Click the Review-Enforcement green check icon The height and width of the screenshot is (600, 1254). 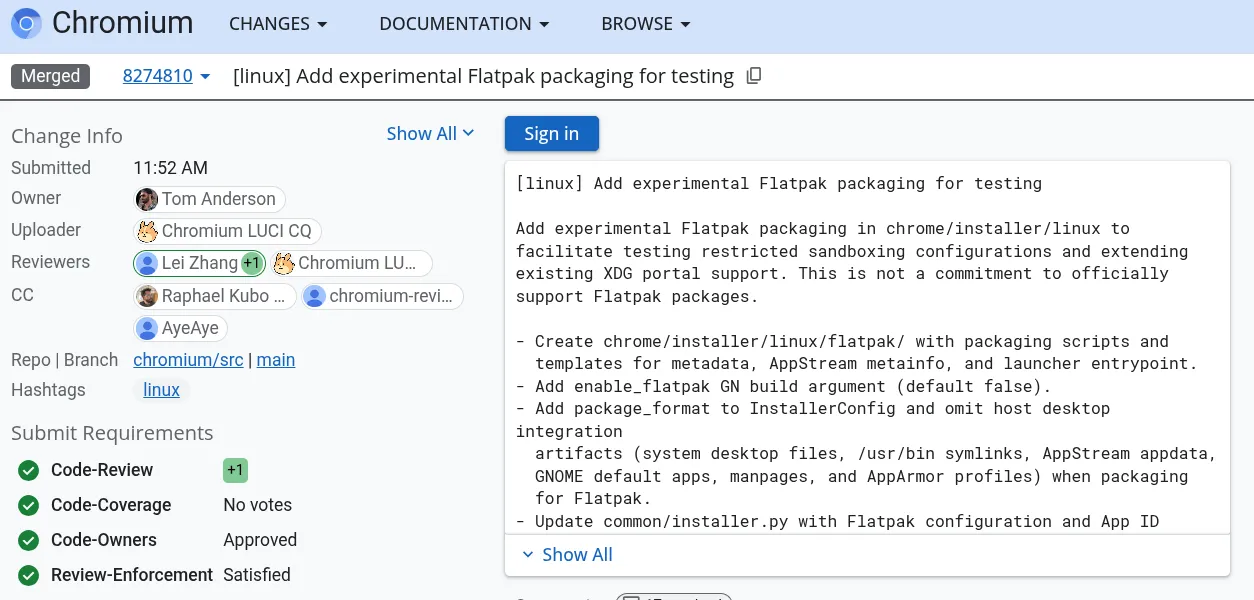29,575
